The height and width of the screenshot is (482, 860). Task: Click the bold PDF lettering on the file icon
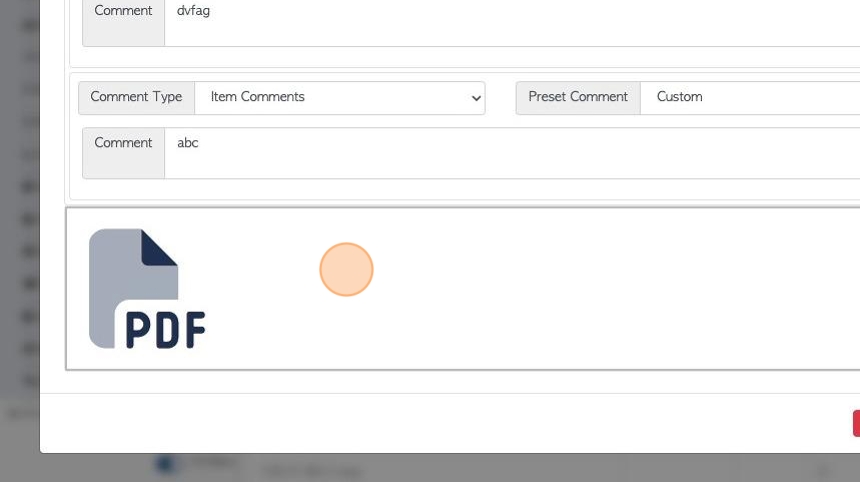(x=165, y=330)
